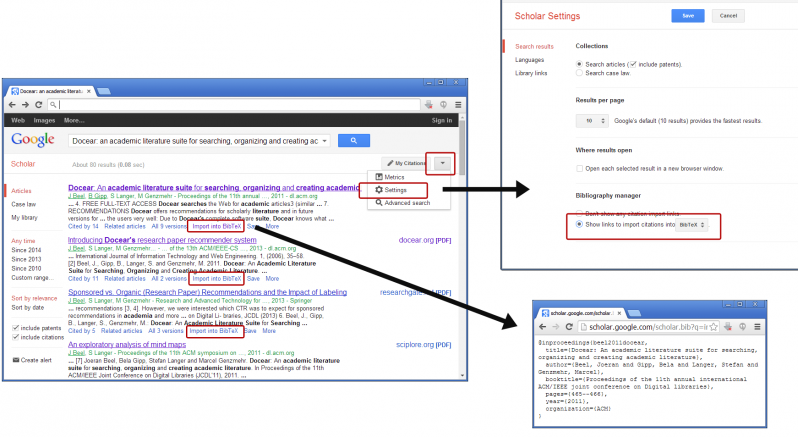Reload the Google Scholar results page
Screen dimensions: 798x437
click(x=38, y=105)
